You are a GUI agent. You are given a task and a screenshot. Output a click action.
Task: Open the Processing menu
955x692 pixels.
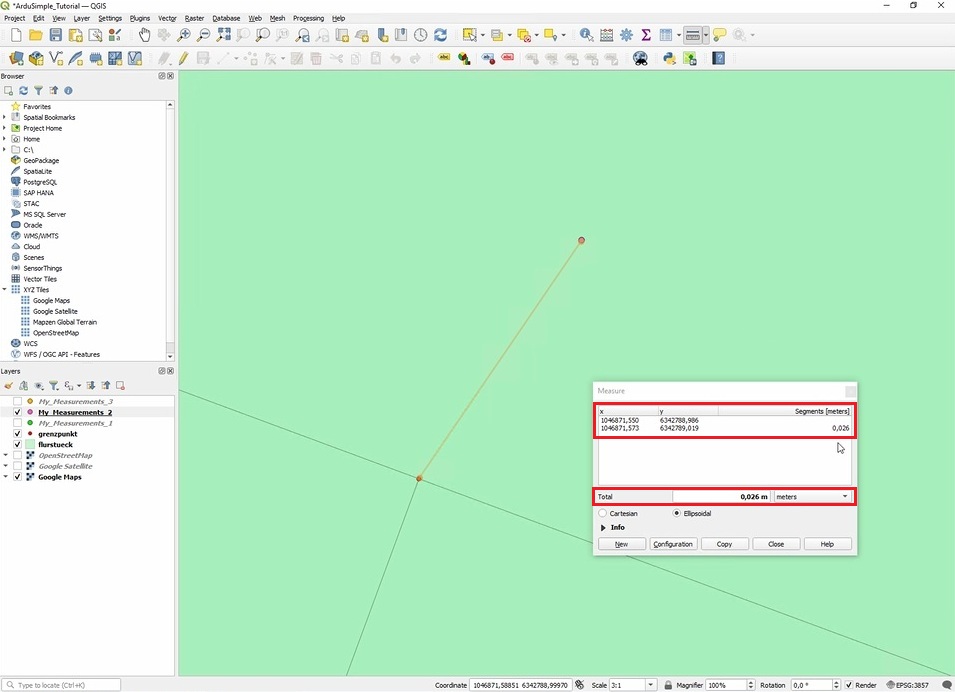(x=308, y=18)
